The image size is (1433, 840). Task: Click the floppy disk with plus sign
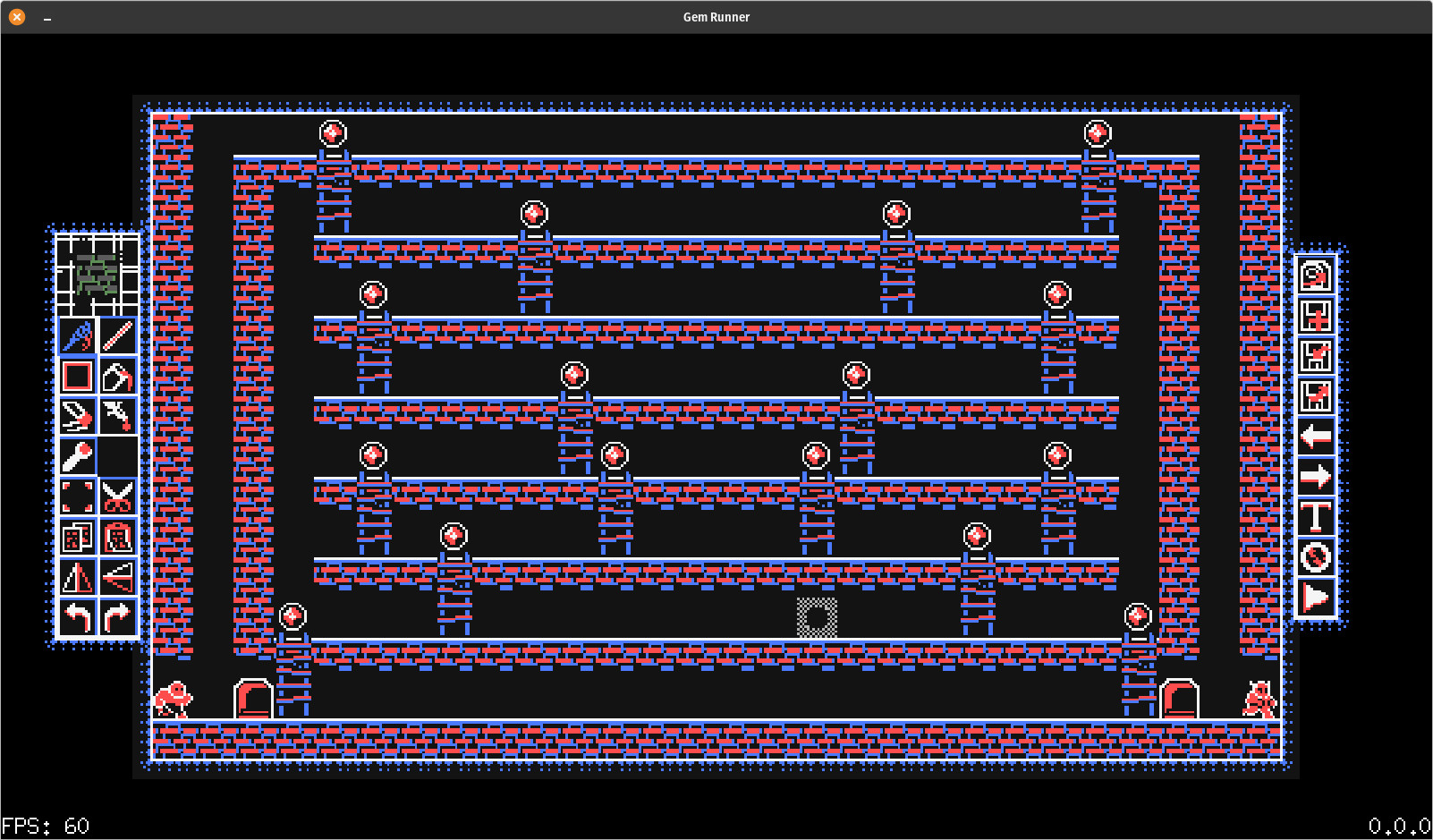click(x=1316, y=316)
